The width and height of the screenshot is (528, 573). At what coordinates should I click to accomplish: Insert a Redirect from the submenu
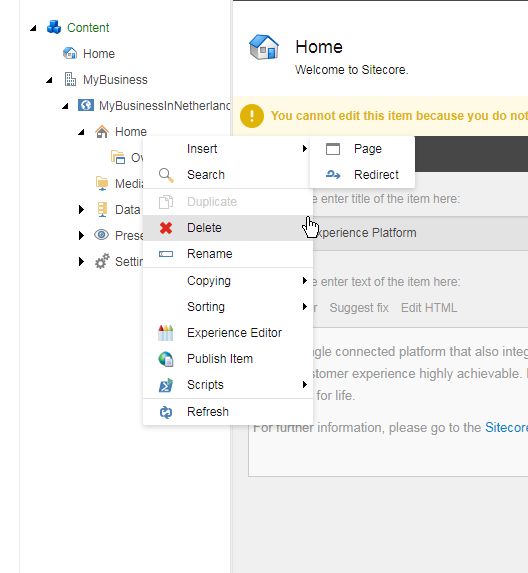(x=362, y=175)
